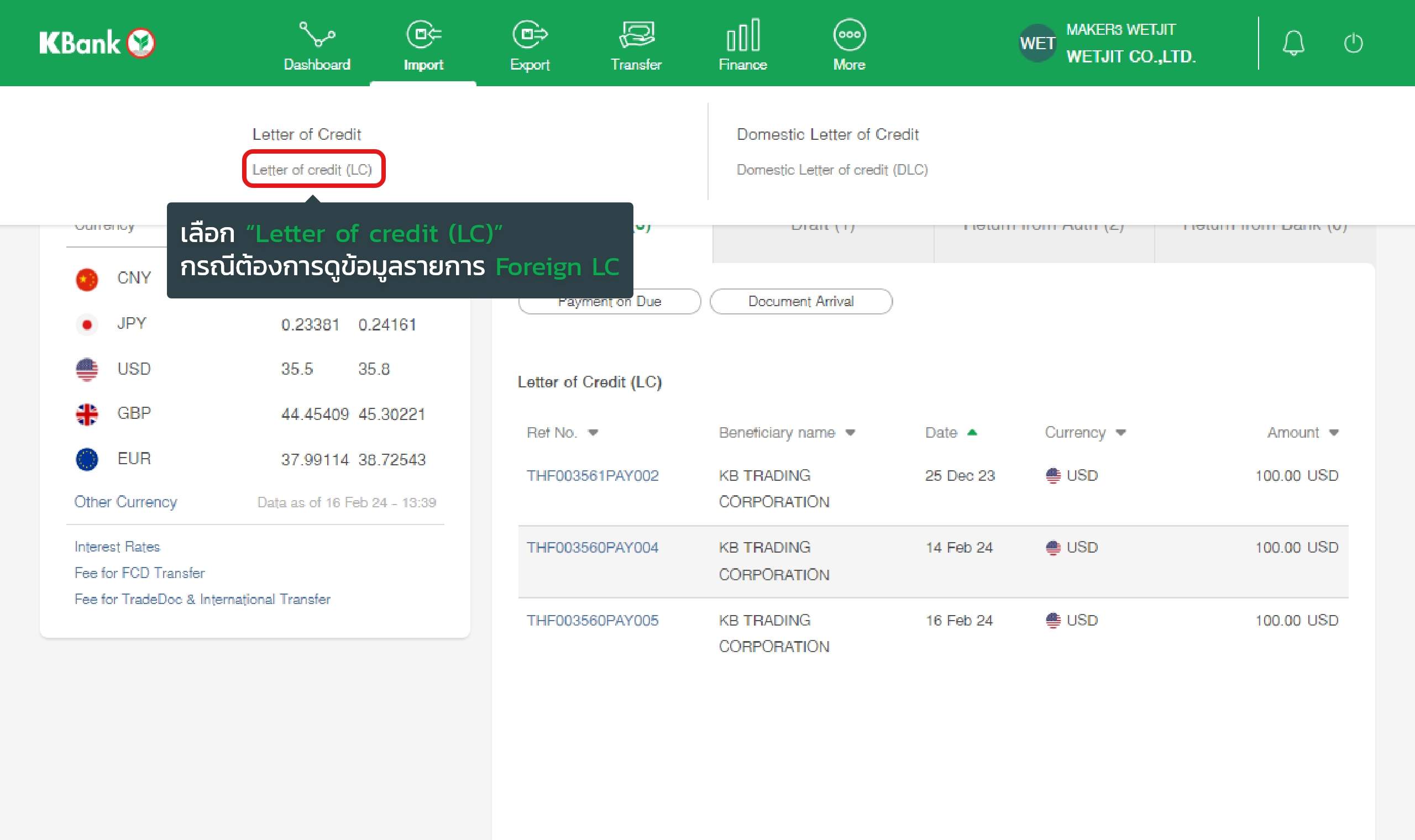Open notifications bell icon
The image size is (1415, 840).
pyautogui.click(x=1293, y=44)
